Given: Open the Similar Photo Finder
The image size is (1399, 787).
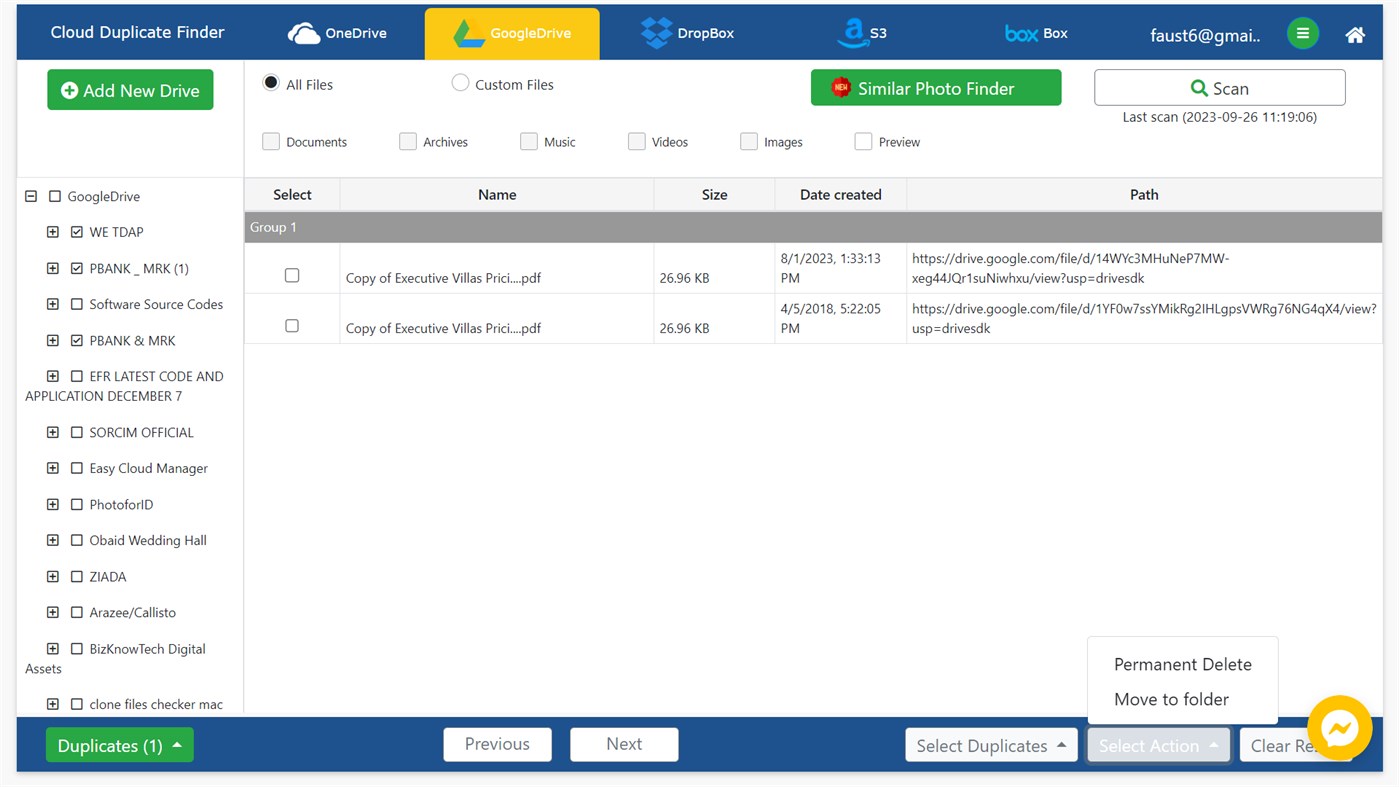Looking at the screenshot, I should click(935, 87).
